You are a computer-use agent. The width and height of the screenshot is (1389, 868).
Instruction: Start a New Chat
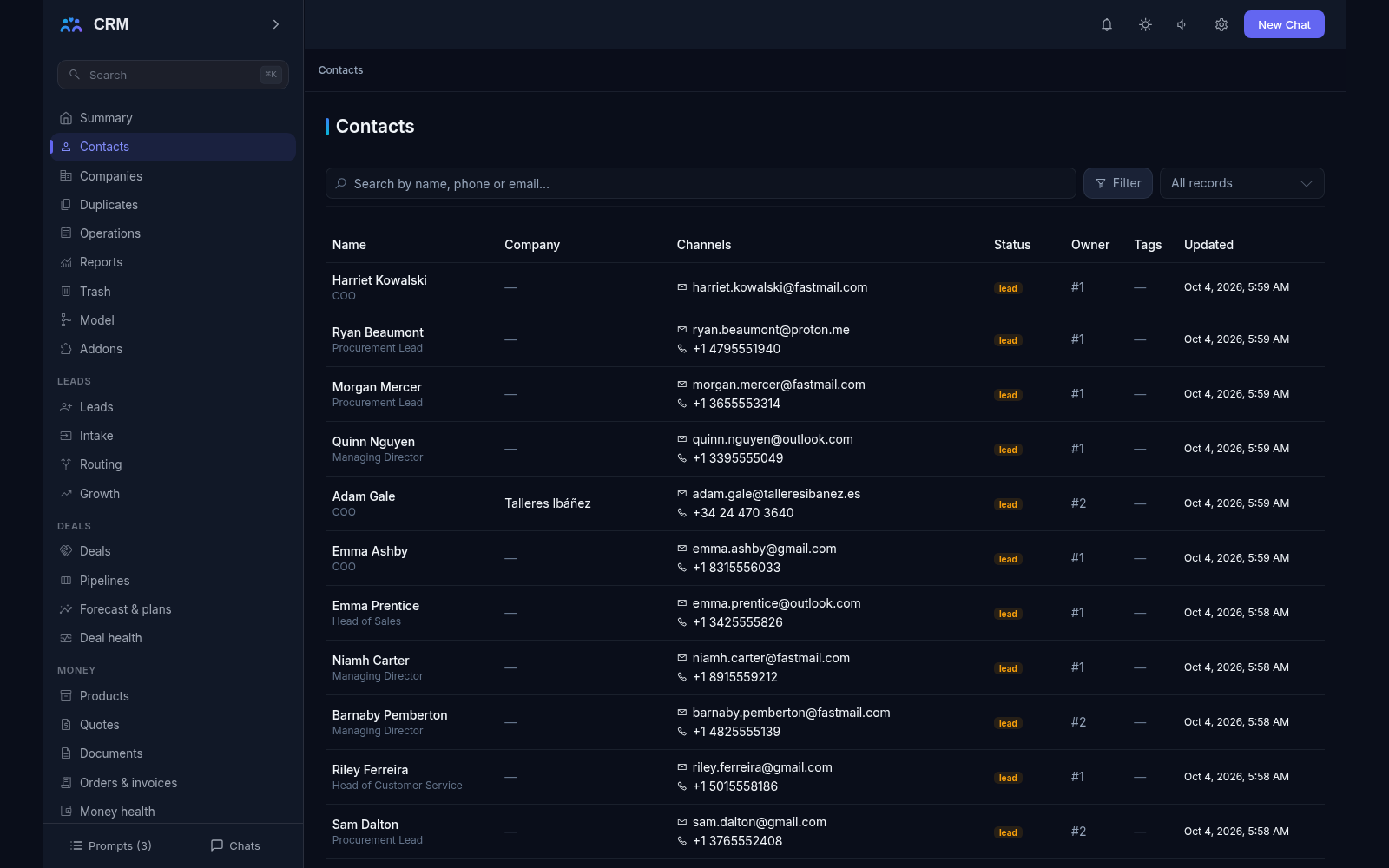coord(1284,24)
